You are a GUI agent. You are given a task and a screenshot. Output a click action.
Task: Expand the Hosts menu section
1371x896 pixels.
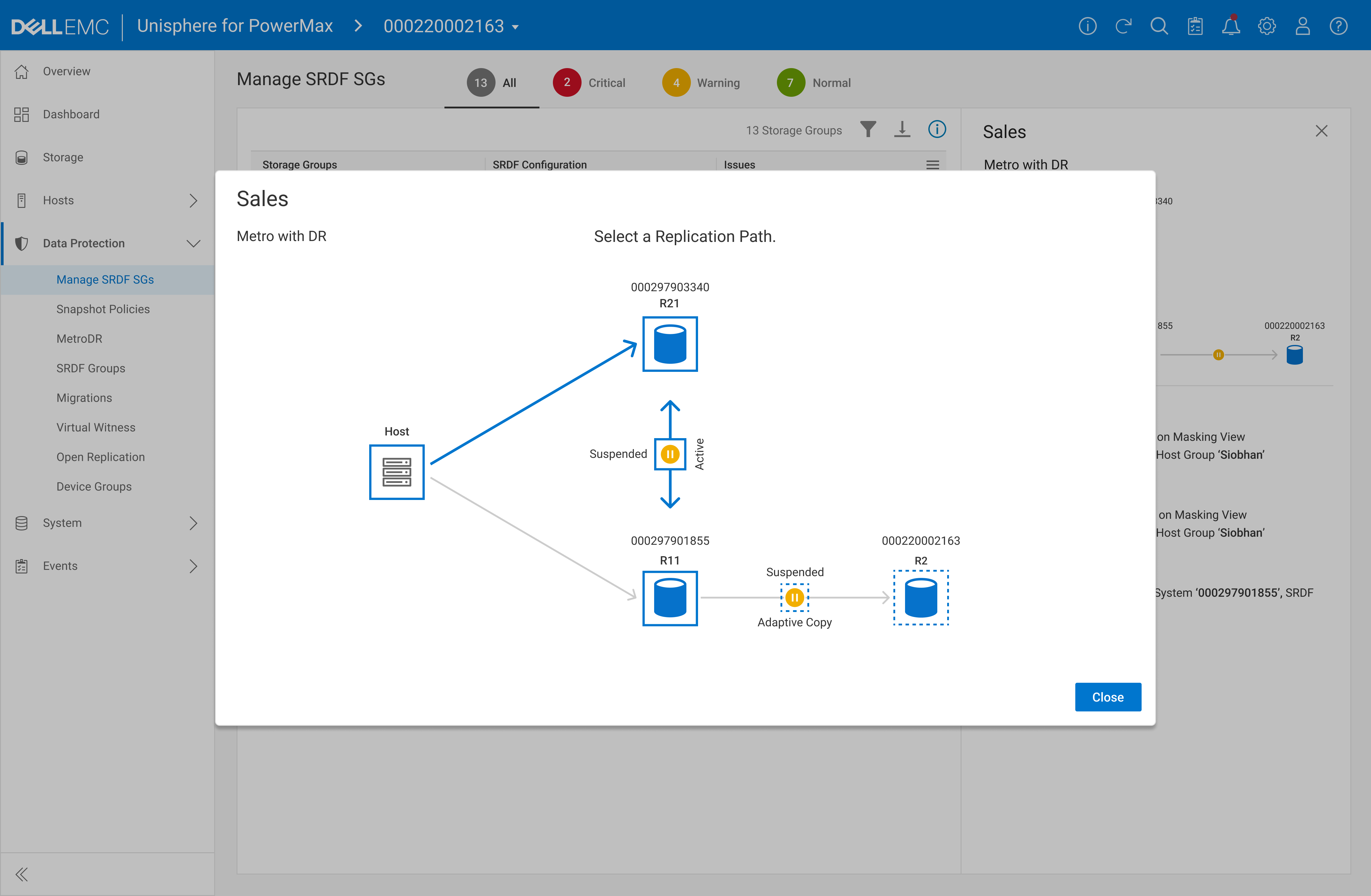(x=193, y=200)
